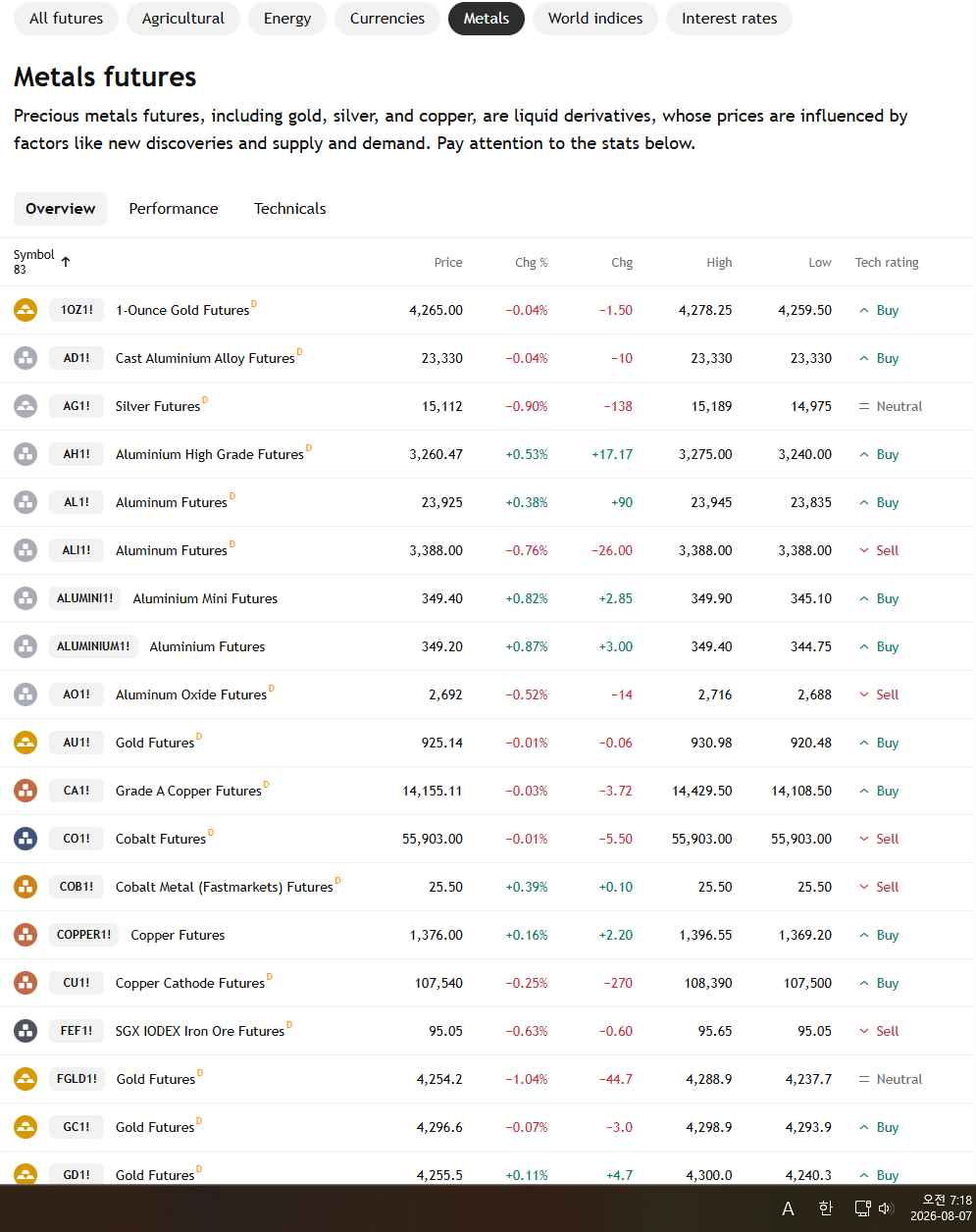Click the gold icon beside GD1!
The image size is (976, 1232).
[x=26, y=1174]
